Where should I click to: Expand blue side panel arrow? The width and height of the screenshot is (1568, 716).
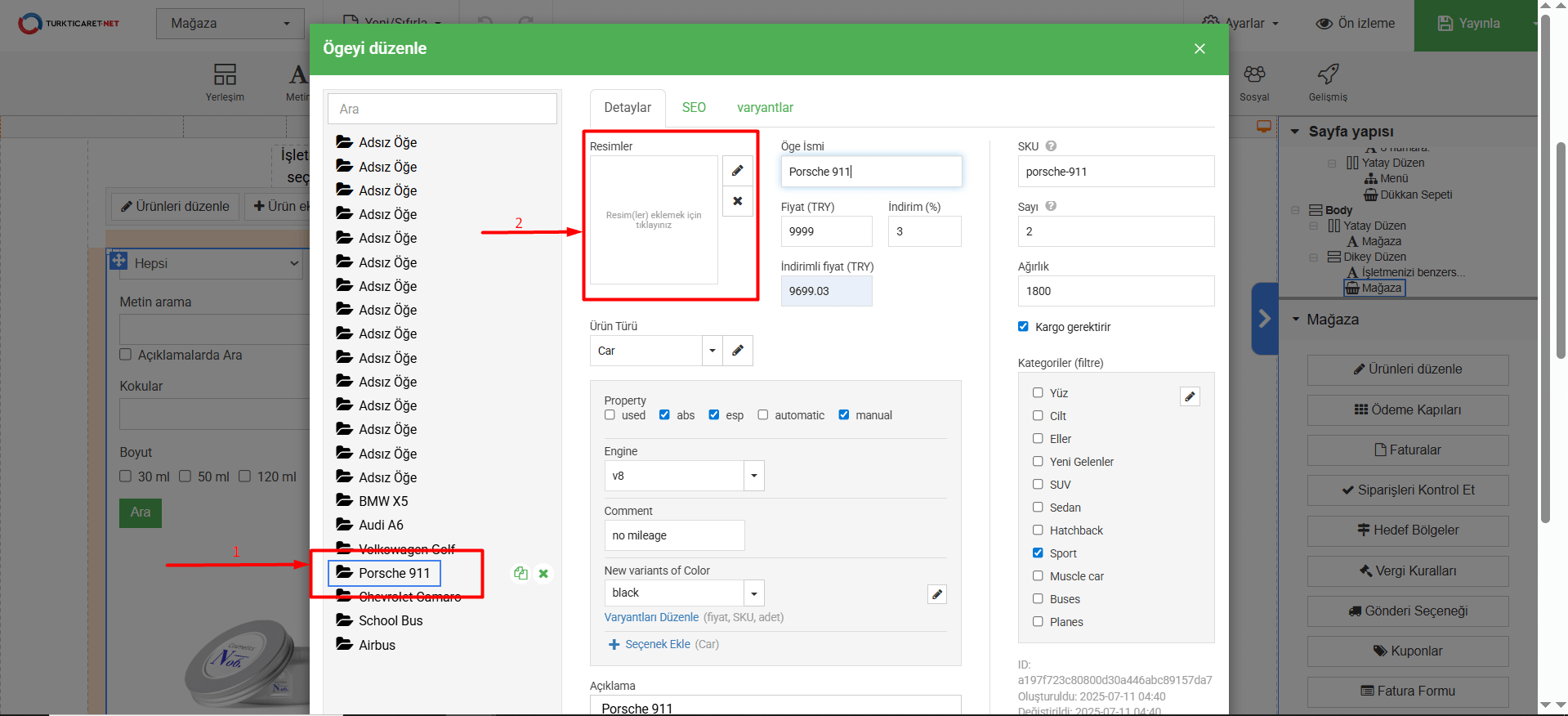point(1264,318)
